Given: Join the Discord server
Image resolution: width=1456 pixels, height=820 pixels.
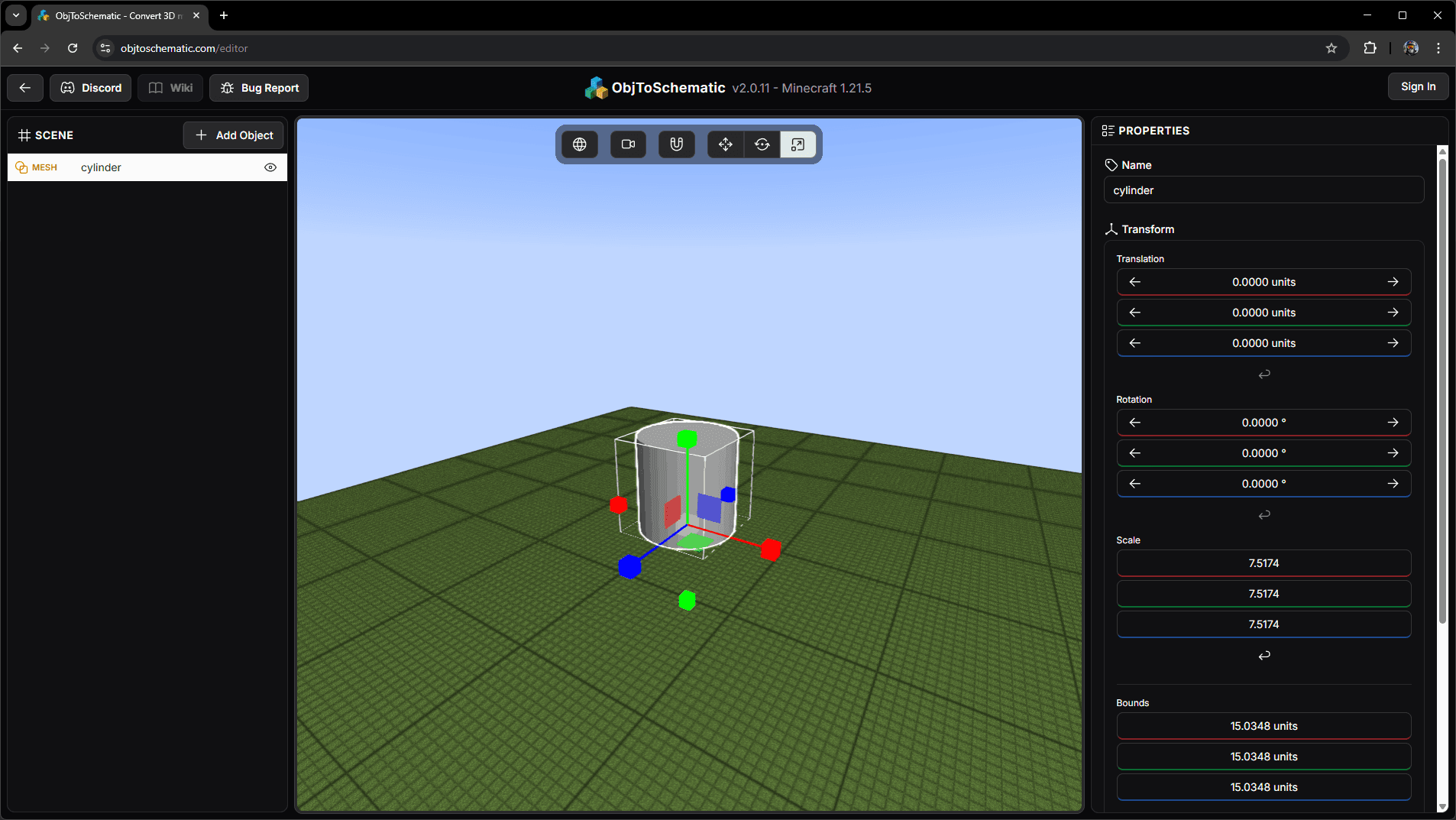Looking at the screenshot, I should [x=90, y=87].
